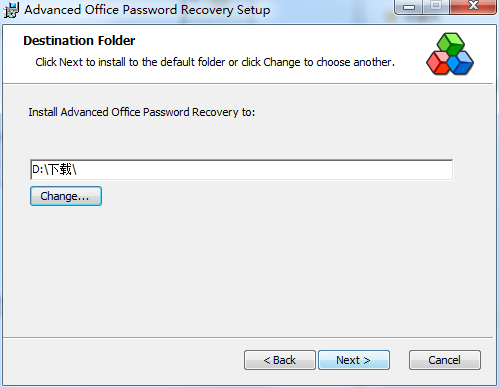Click the D:\下载\ path text
499x388 pixels.
[54, 170]
